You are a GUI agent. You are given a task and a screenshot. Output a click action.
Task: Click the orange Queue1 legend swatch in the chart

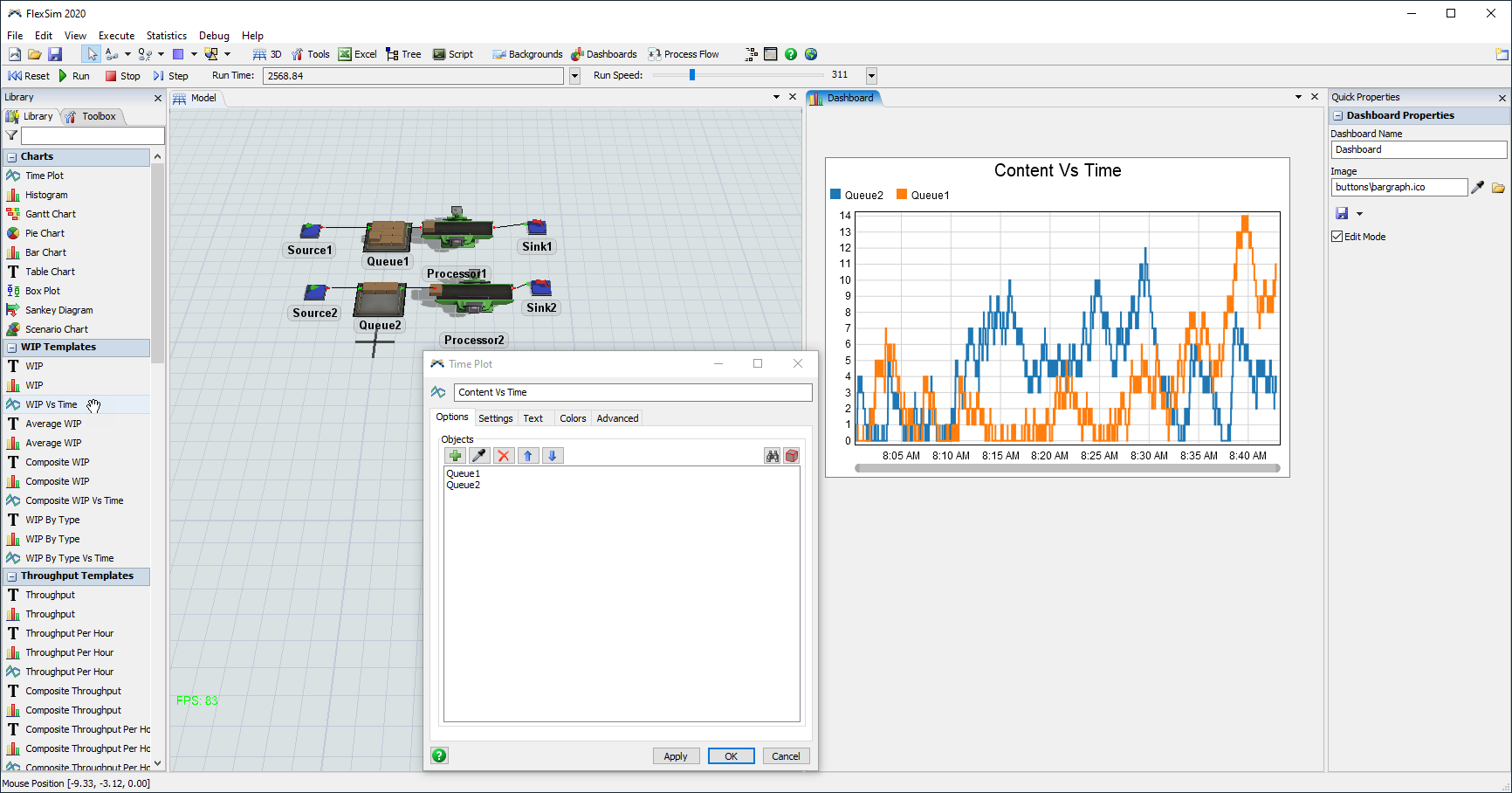click(x=902, y=195)
